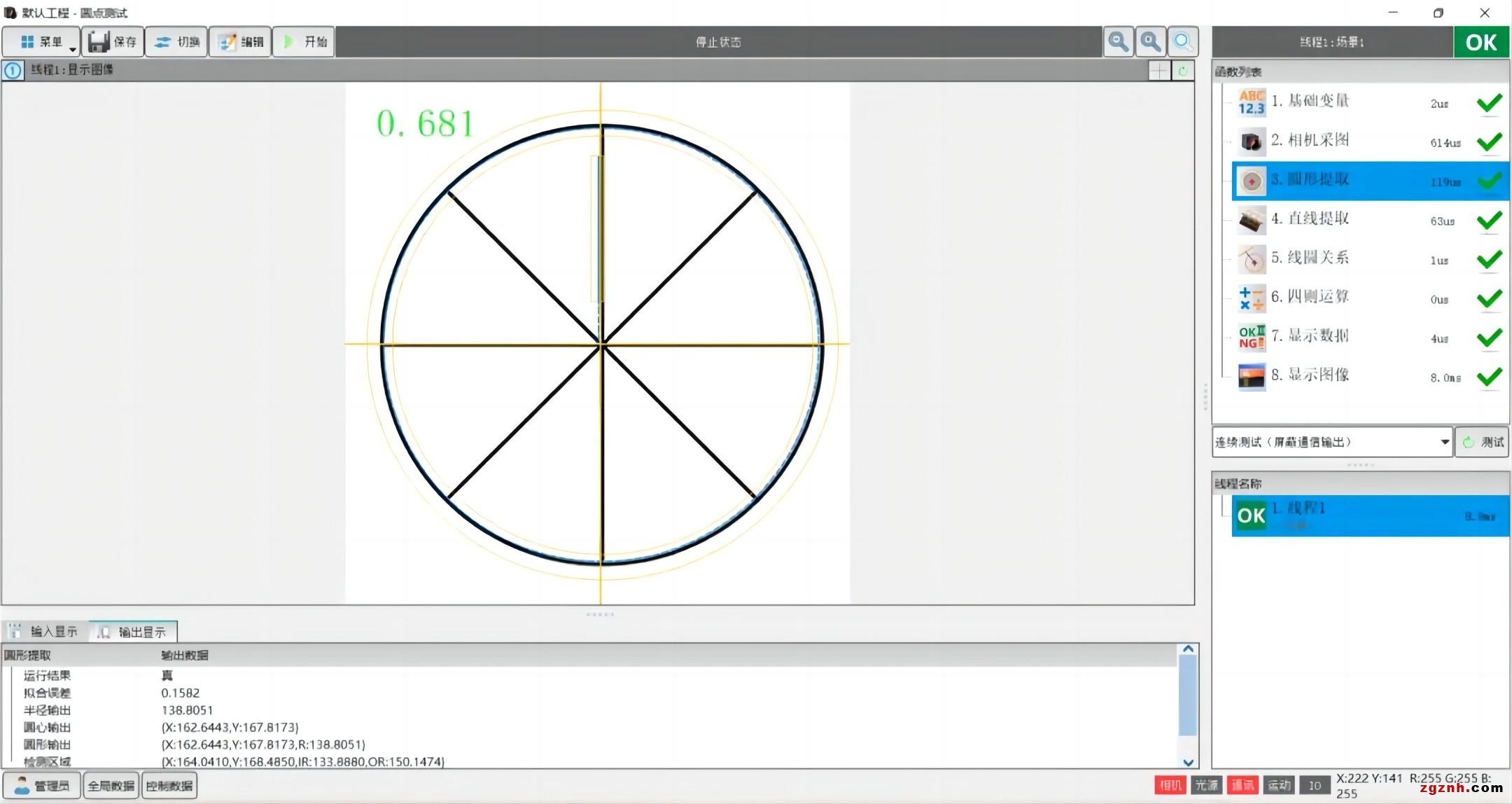Image resolution: width=1512 pixels, height=804 pixels.
Task: Click the 保存 (Save) floppy disk button
Action: point(113,42)
